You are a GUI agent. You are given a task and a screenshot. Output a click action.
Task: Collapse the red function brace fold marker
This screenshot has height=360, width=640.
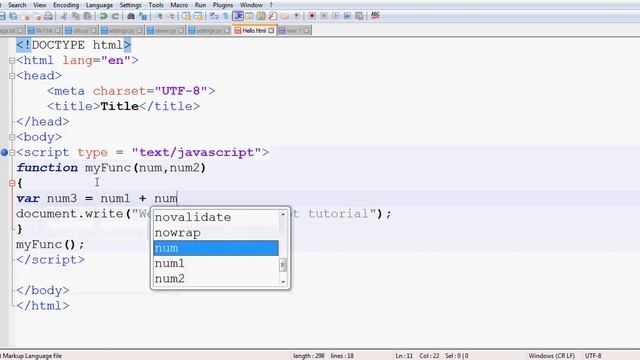point(12,183)
